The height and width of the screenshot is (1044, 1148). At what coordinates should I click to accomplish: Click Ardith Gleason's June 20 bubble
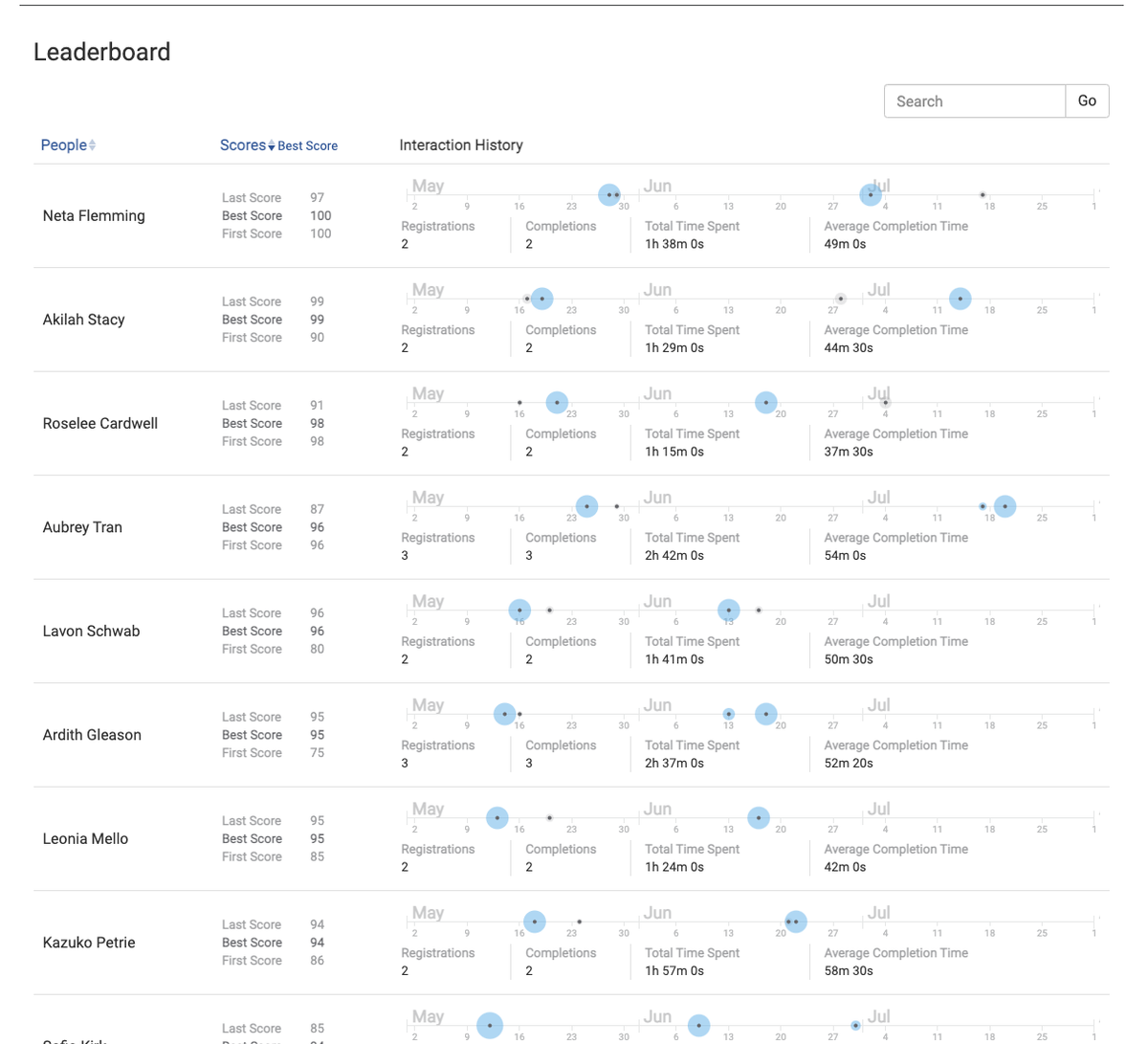tap(765, 714)
